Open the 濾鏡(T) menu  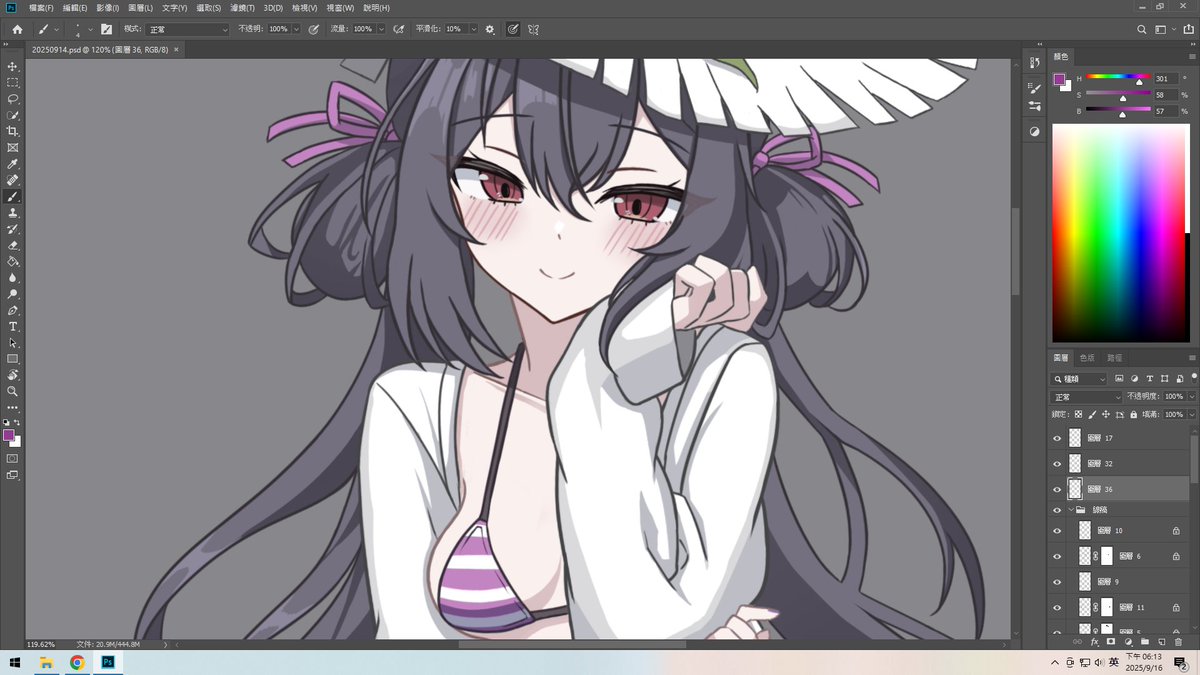pyautogui.click(x=242, y=7)
